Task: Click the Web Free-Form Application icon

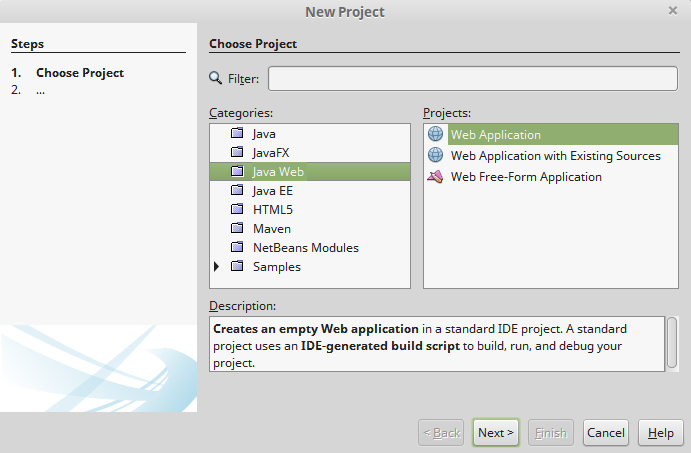Action: (435, 177)
